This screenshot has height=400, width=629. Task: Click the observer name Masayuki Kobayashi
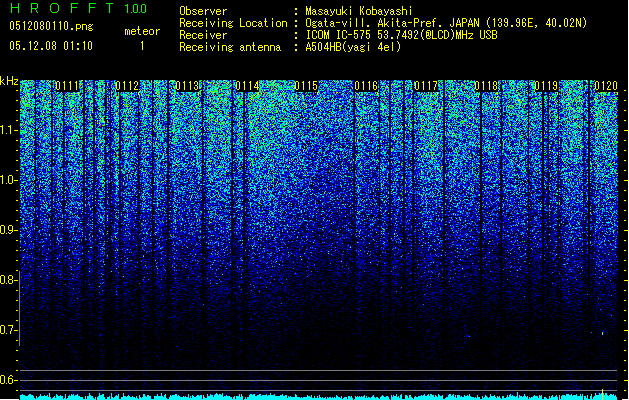coord(359,11)
